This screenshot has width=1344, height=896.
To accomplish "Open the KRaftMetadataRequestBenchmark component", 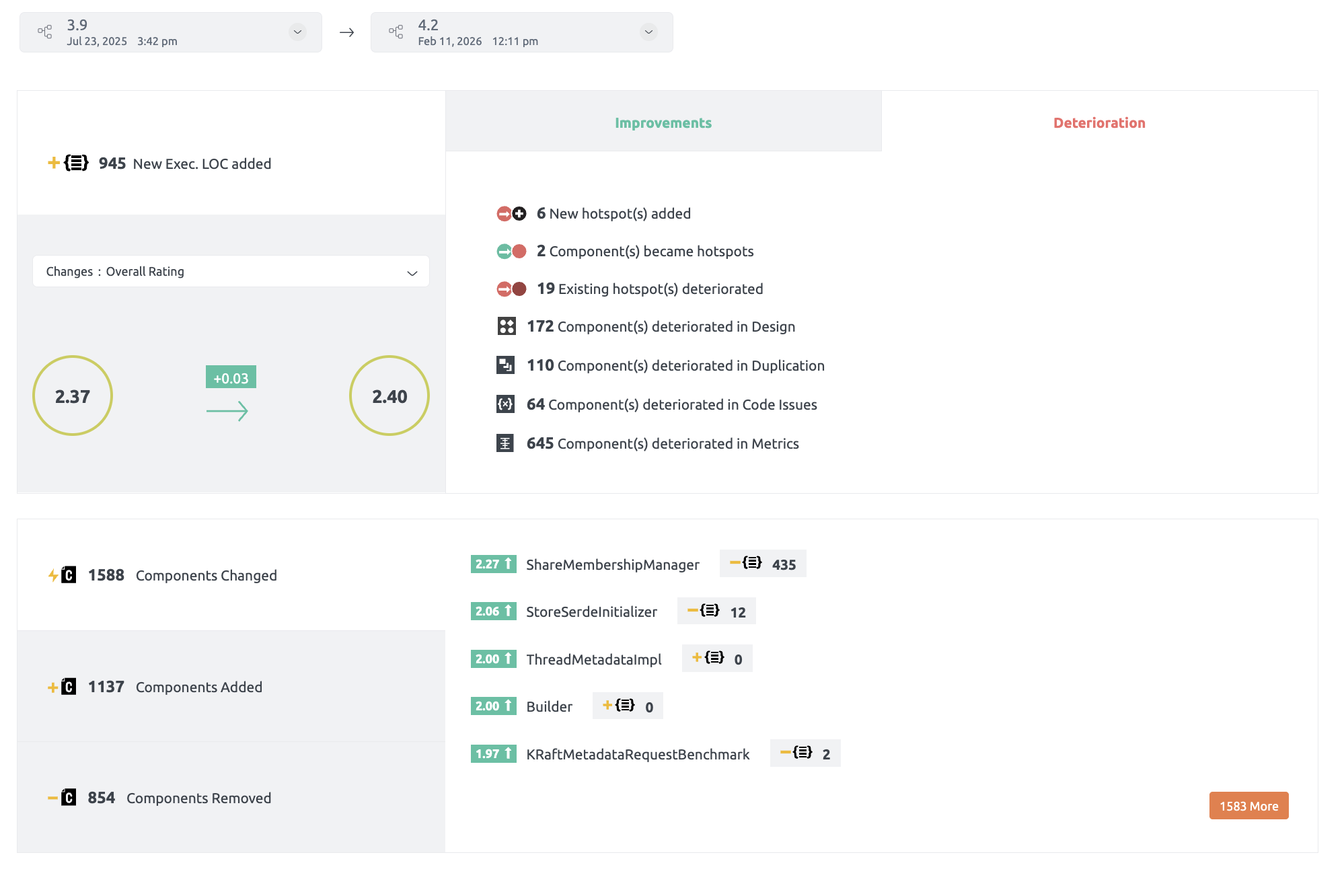I will 637,755.
